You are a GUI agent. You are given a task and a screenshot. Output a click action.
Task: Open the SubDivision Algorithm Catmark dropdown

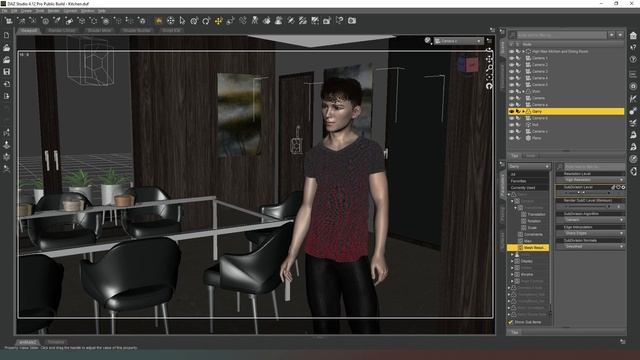[x=591, y=220]
